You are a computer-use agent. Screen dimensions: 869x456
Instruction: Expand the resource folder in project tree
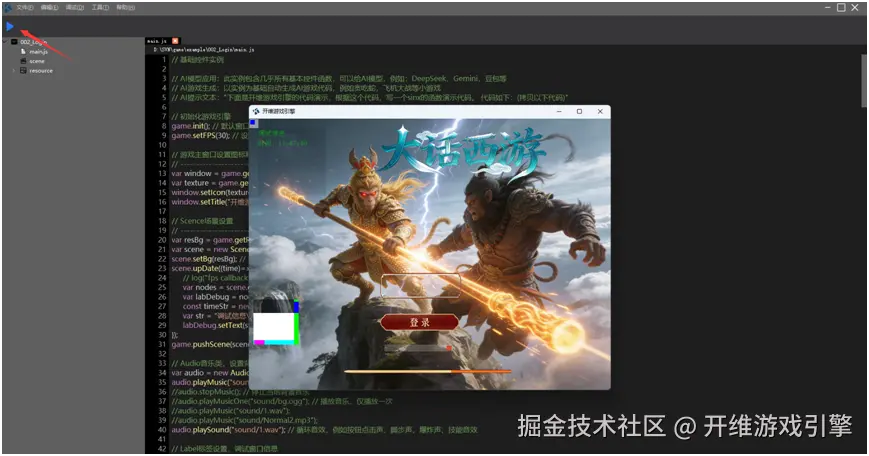click(x=14, y=71)
